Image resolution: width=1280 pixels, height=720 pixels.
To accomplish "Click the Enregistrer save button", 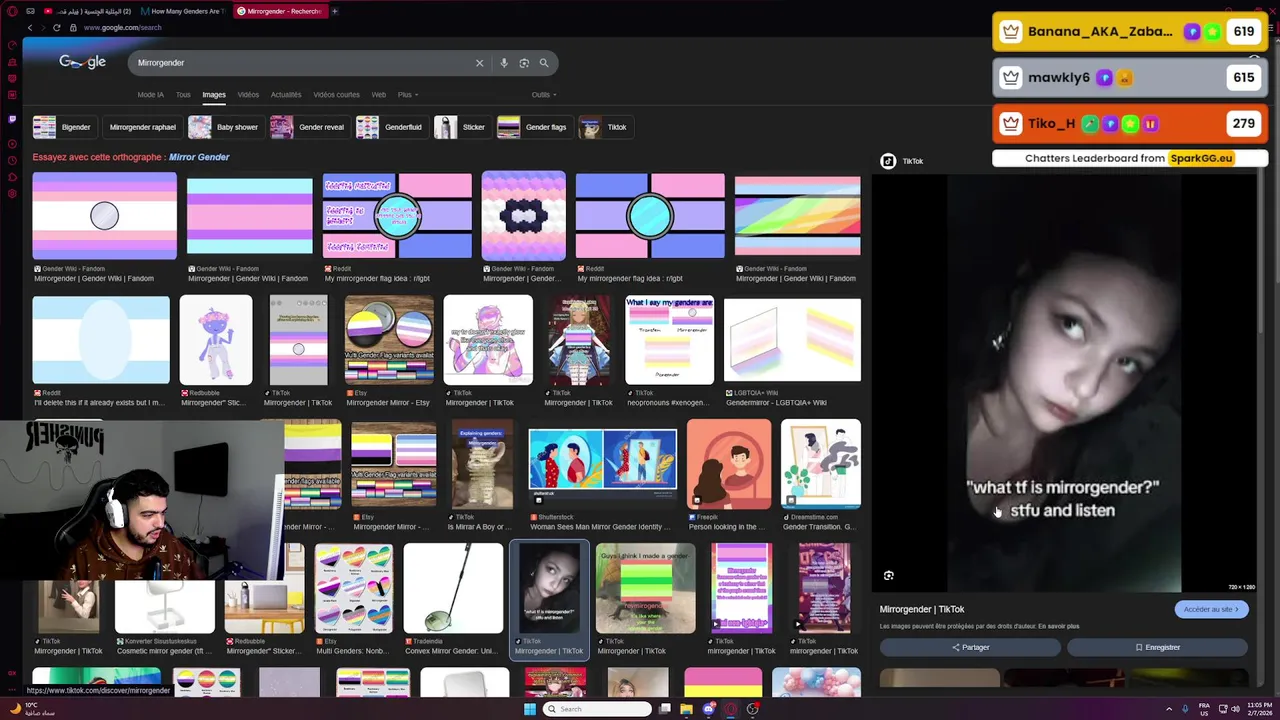I will click(1157, 647).
